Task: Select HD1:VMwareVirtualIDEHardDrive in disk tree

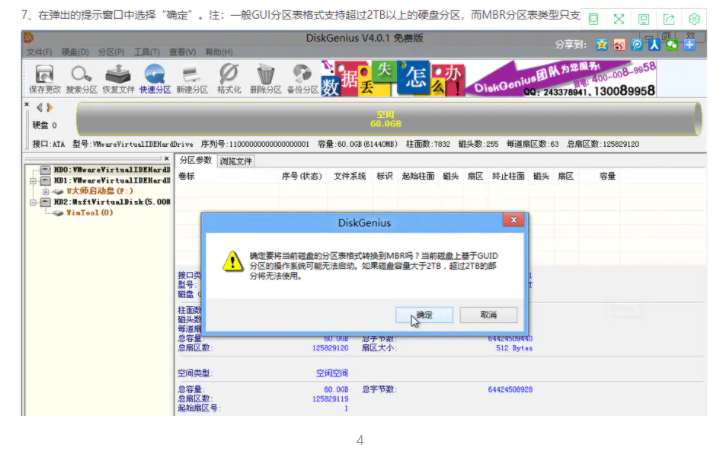Action: pyautogui.click(x=112, y=180)
